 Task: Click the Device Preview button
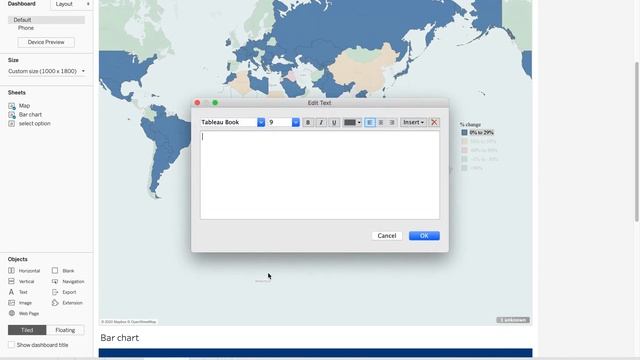(46, 42)
